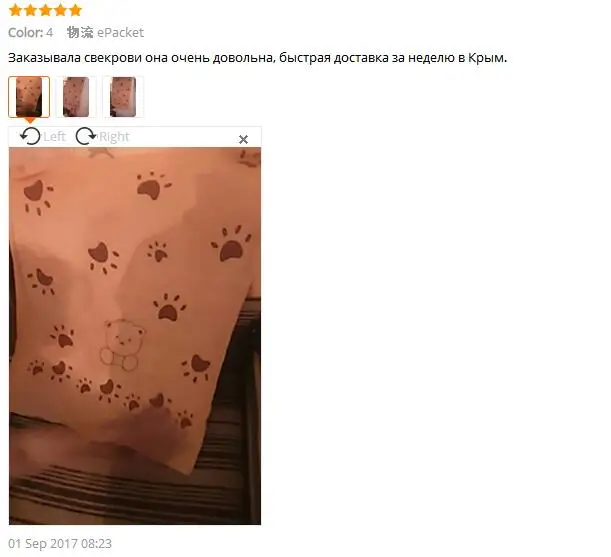Show the third review photo thumbnail
This screenshot has width=611, height=557.
[x=123, y=97]
